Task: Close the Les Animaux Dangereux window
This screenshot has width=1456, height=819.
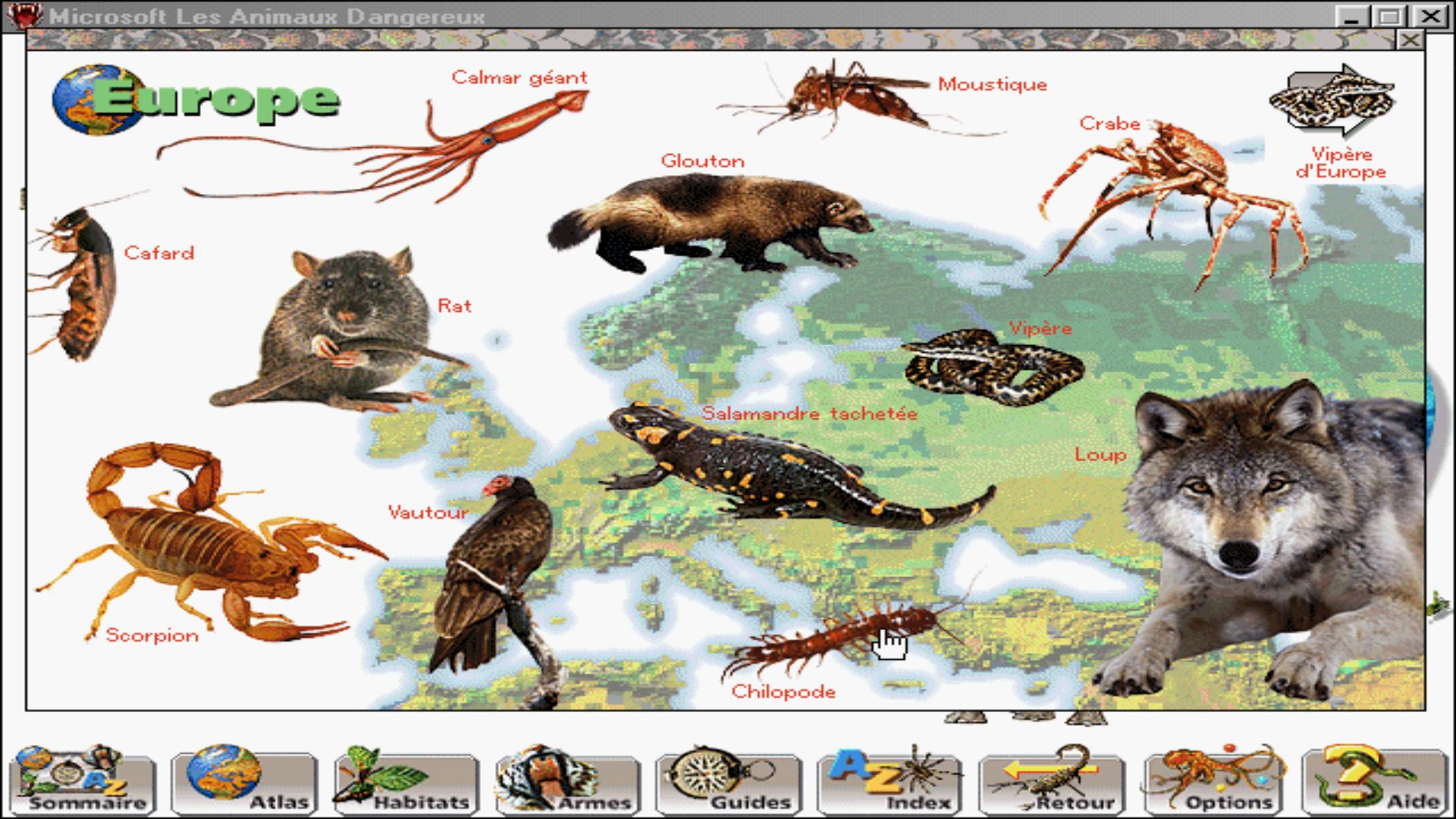Action: click(1430, 16)
